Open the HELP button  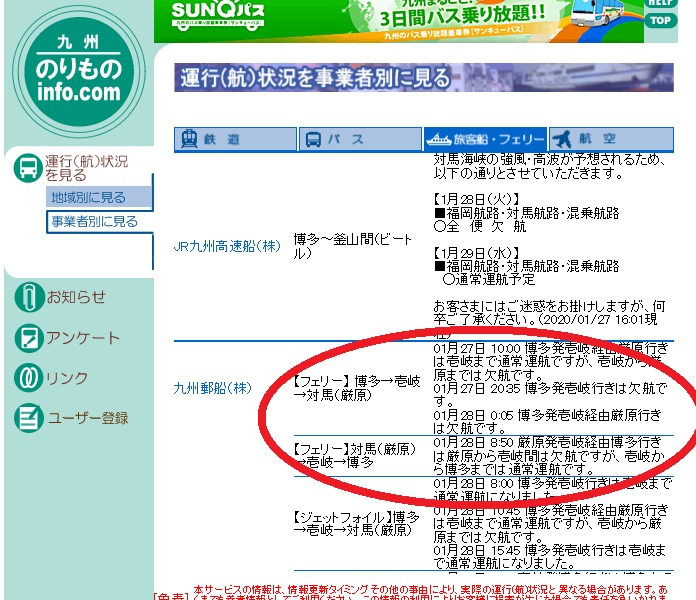(660, 3)
